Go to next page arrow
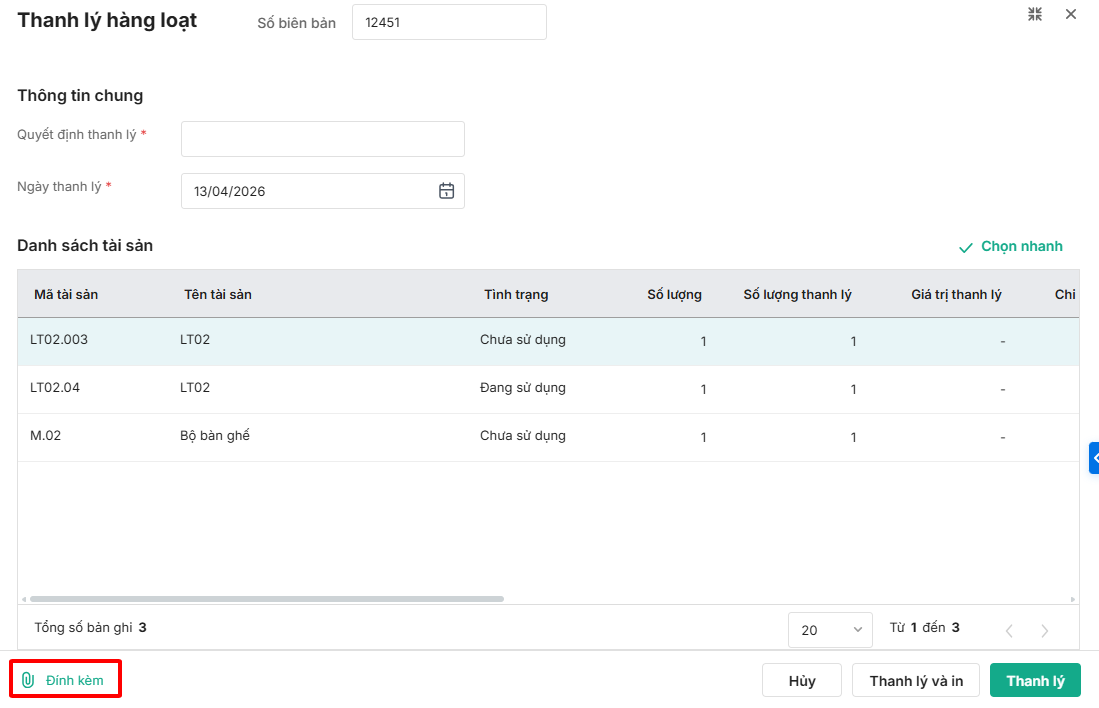Viewport: 1099px width, 708px height. click(1045, 630)
